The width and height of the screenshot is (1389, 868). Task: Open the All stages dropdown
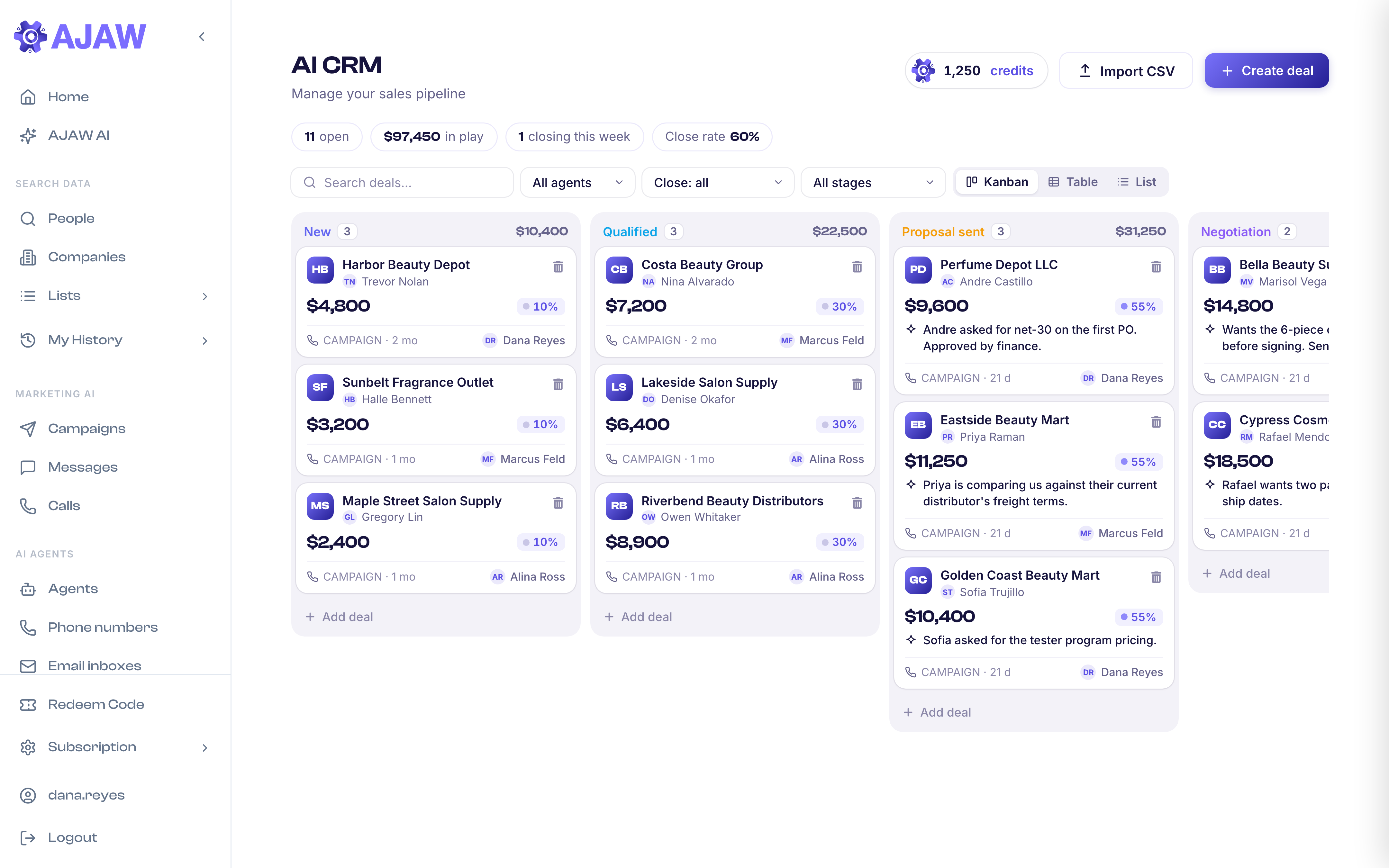(873, 183)
